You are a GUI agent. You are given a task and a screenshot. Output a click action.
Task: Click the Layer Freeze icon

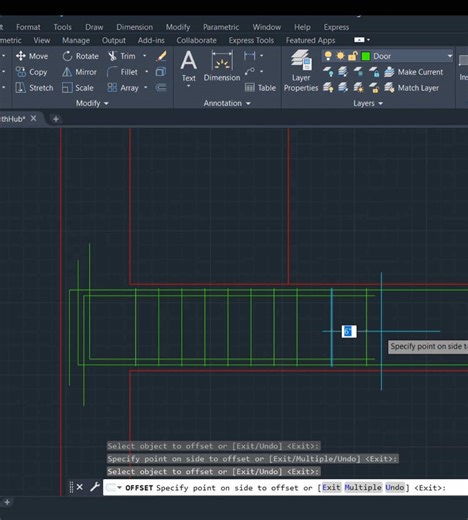tap(358, 72)
